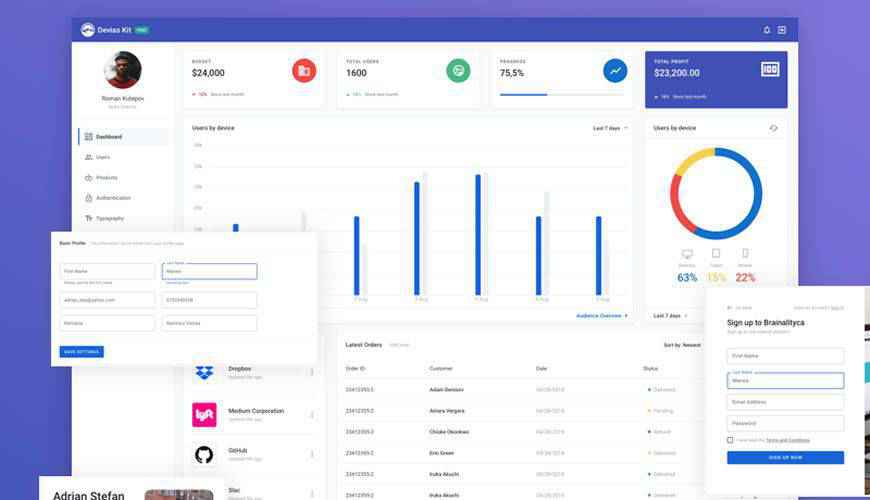This screenshot has width=870, height=500.
Task: Tick the Terms and Conditions checkbox
Action: coord(730,440)
